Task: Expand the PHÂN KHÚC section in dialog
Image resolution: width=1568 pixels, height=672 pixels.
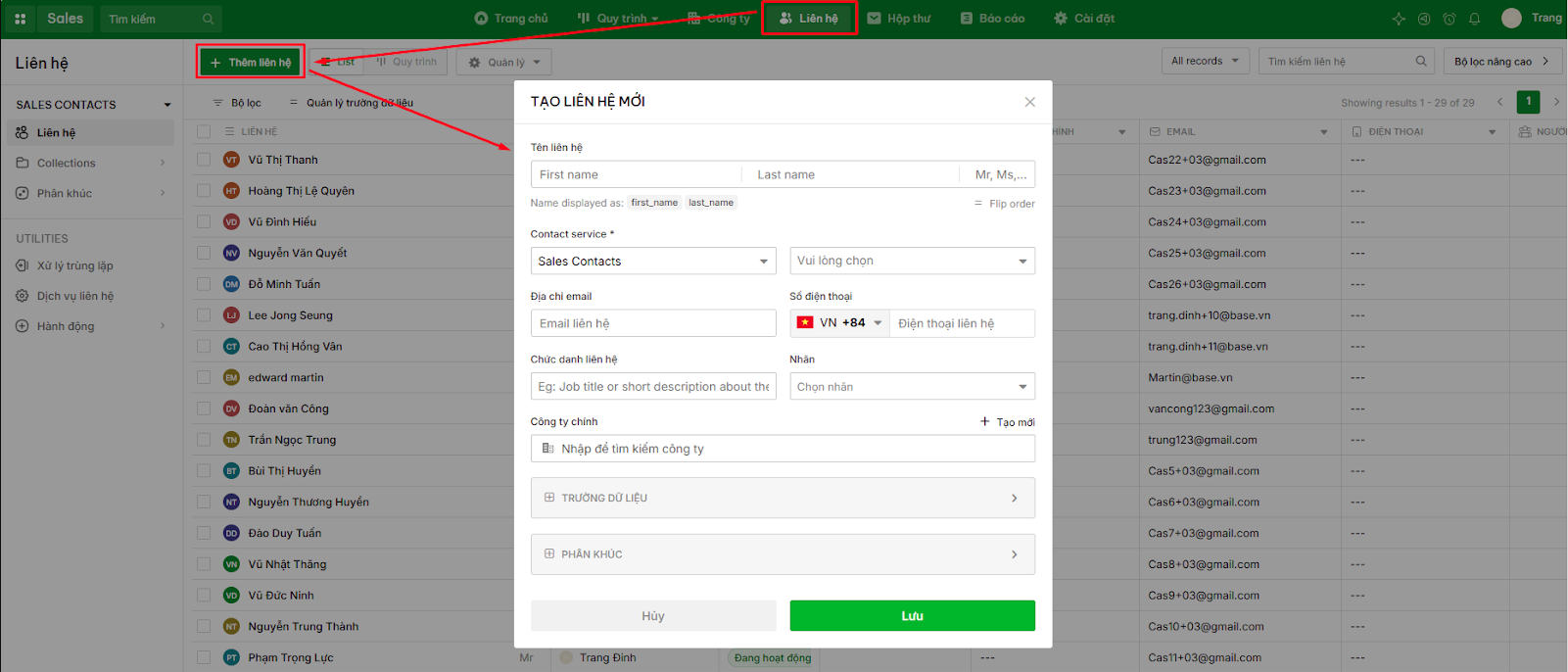Action: pos(783,554)
